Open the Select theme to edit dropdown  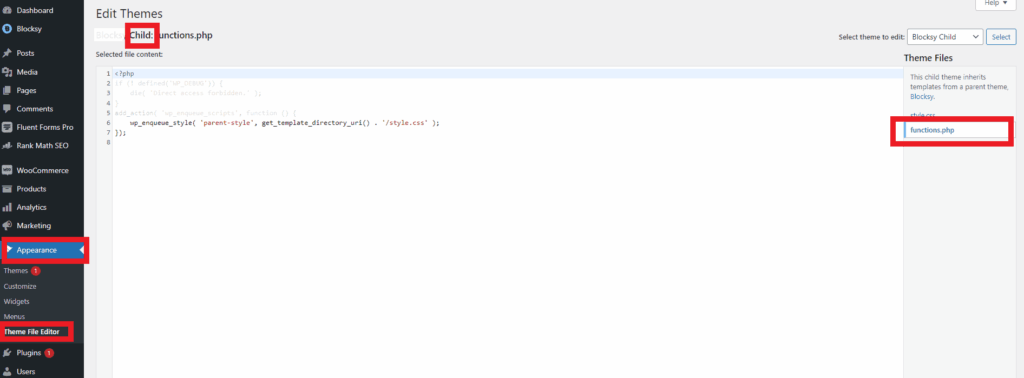[944, 37]
